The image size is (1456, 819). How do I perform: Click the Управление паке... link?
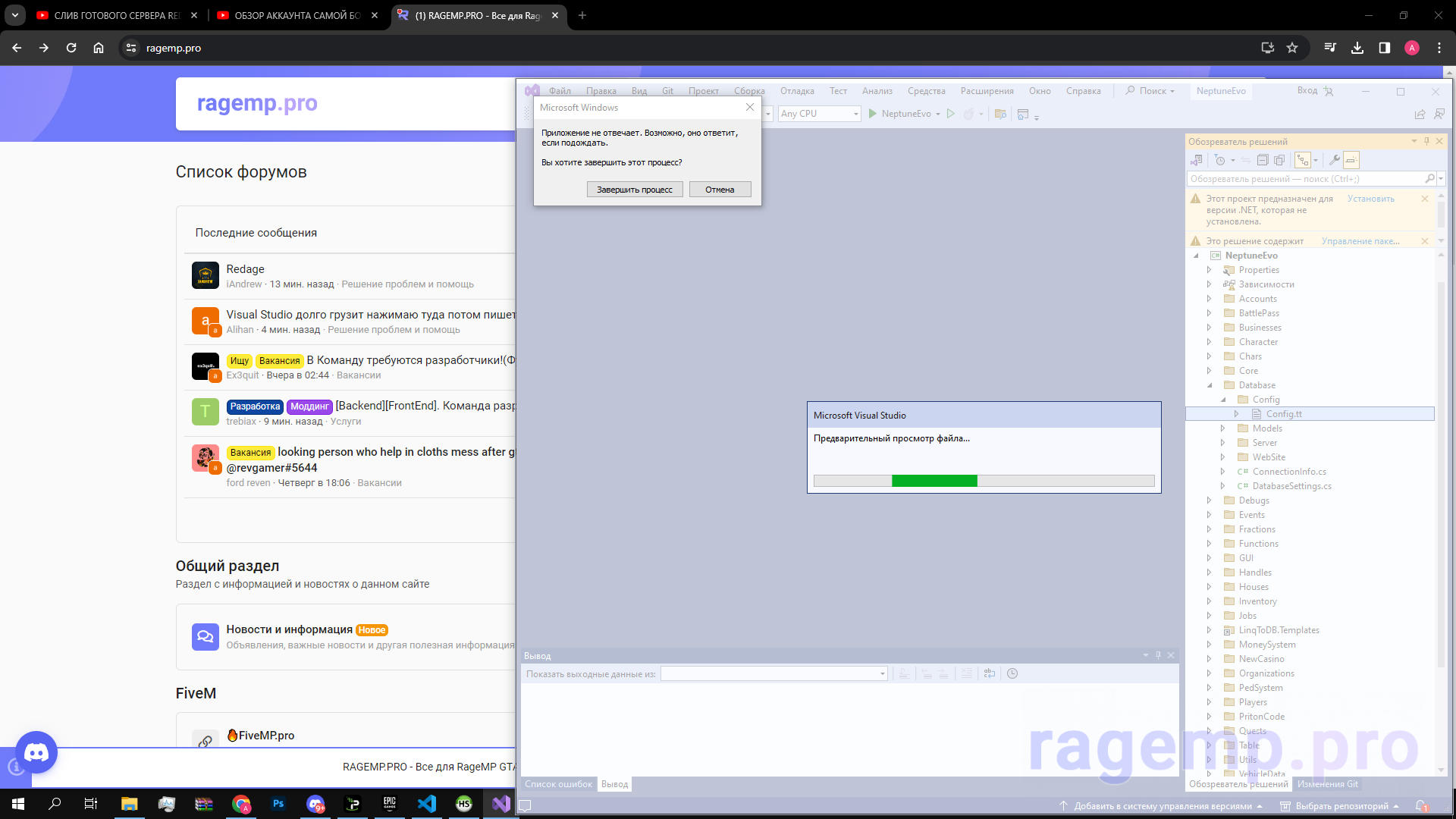pyautogui.click(x=1360, y=241)
